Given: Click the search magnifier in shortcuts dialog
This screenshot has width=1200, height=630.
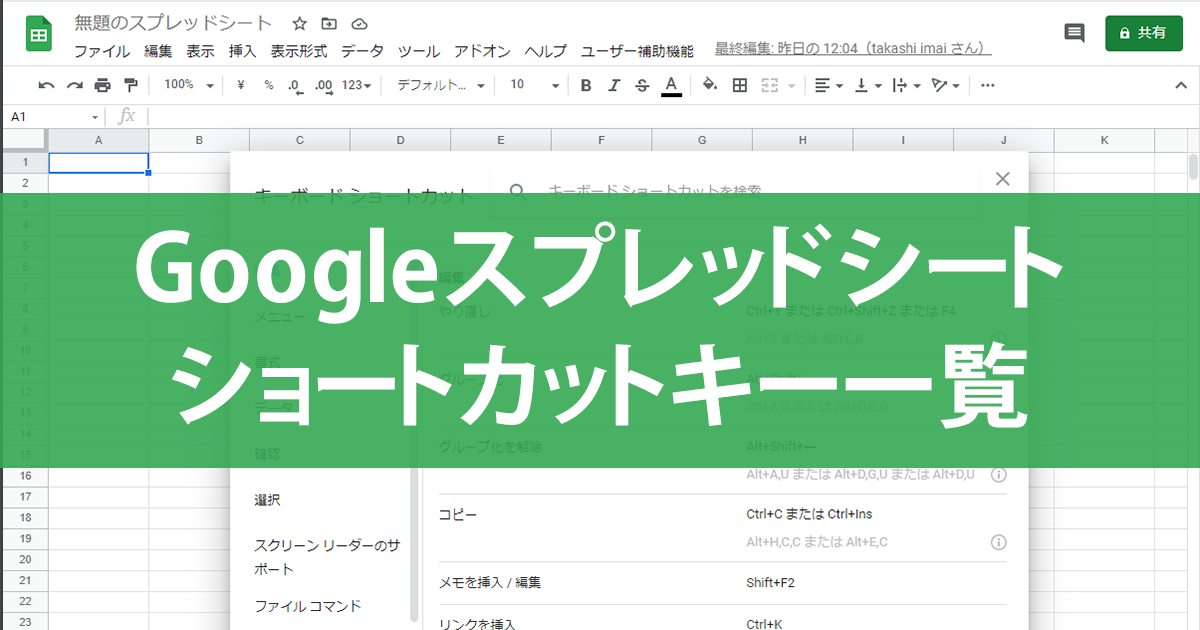Looking at the screenshot, I should pos(518,190).
